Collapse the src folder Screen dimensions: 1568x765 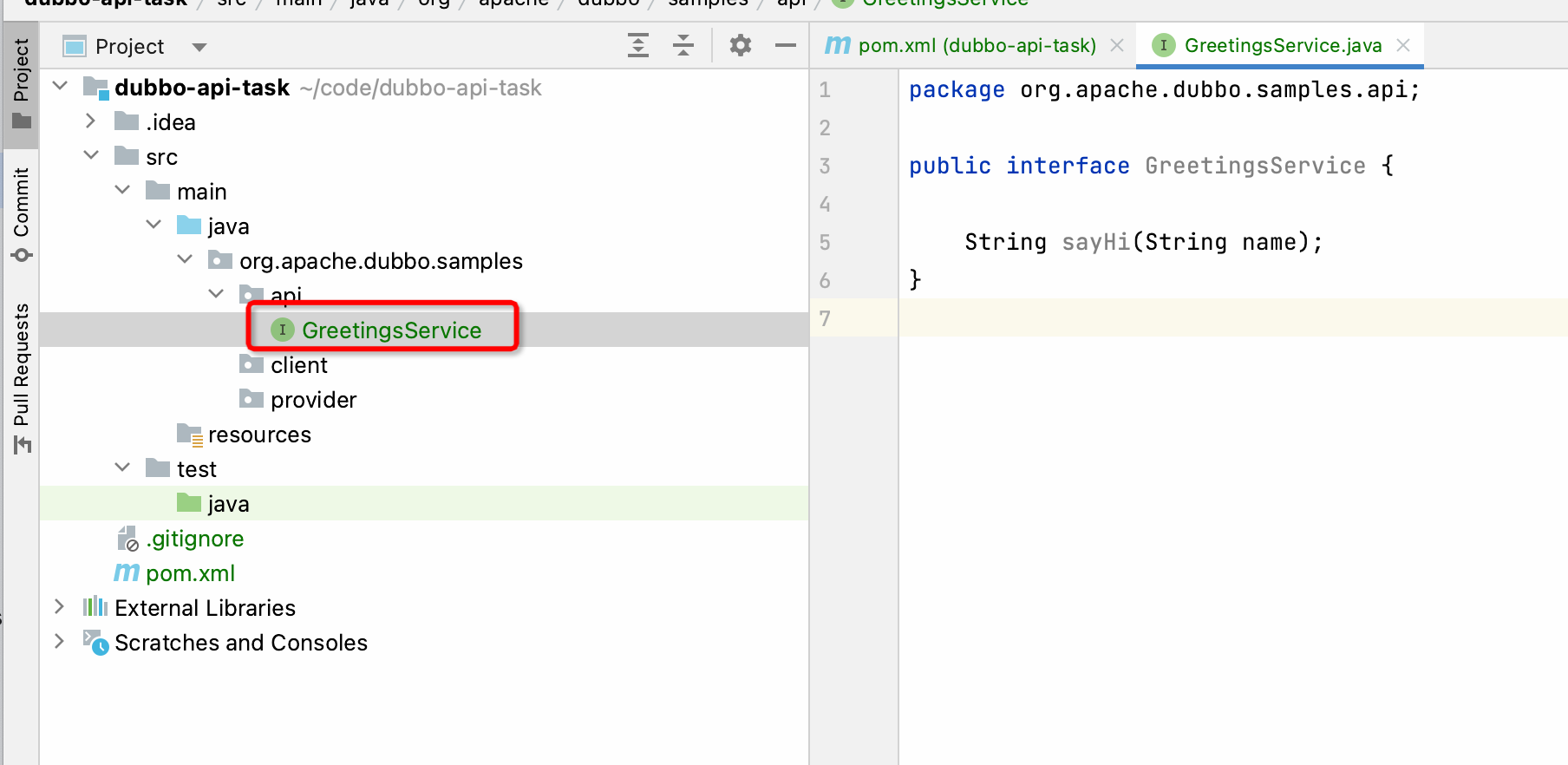pos(91,156)
